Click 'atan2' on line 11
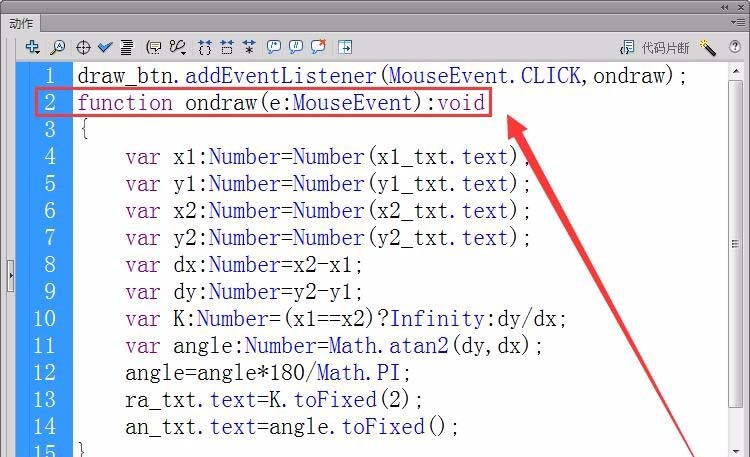Image resolution: width=750 pixels, height=457 pixels. pyautogui.click(x=419, y=346)
